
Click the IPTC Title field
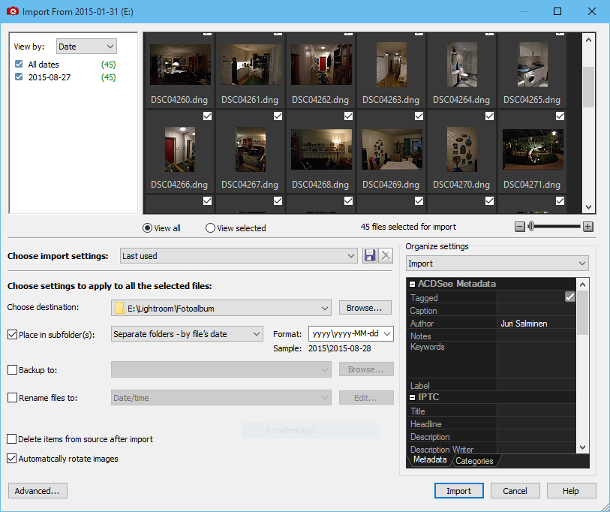[x=536, y=411]
